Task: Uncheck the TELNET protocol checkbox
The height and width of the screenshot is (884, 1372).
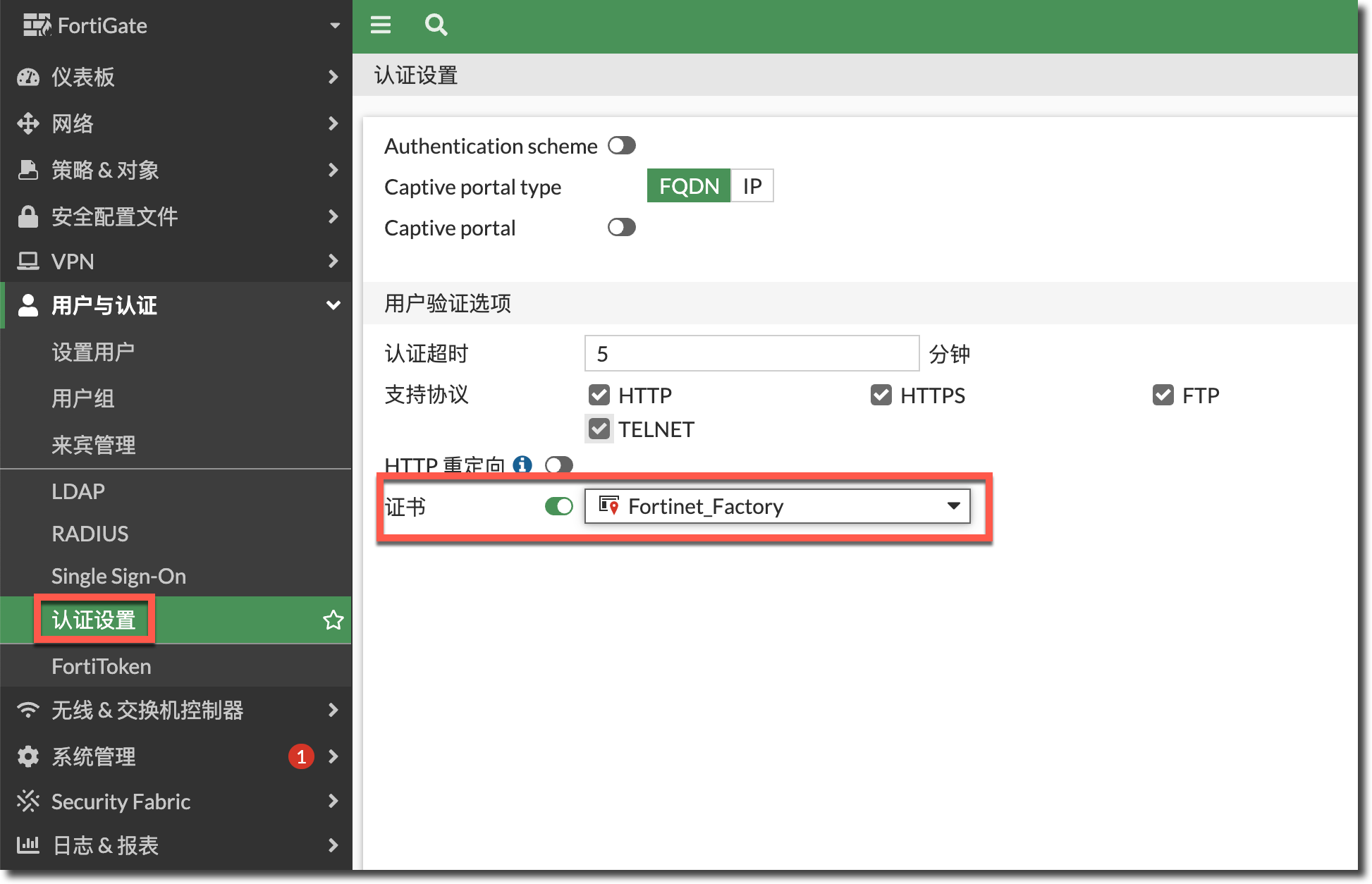Action: click(599, 429)
